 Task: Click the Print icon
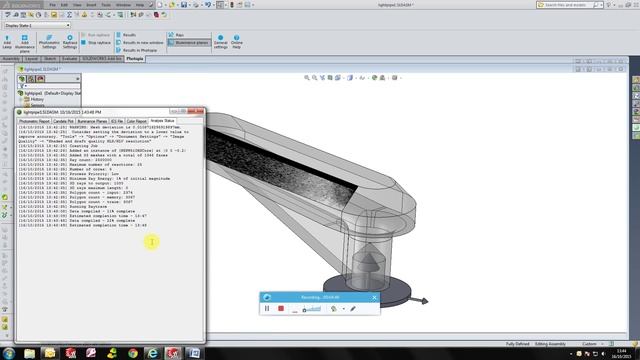[196, 5]
